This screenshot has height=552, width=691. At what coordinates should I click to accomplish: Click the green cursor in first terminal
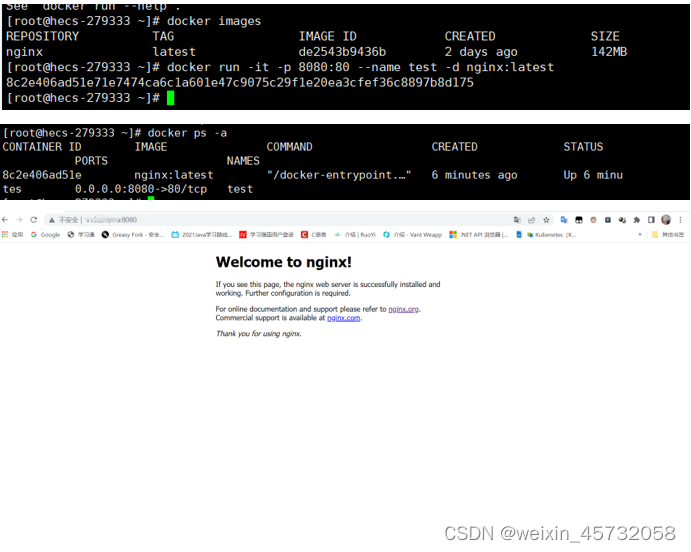click(171, 98)
